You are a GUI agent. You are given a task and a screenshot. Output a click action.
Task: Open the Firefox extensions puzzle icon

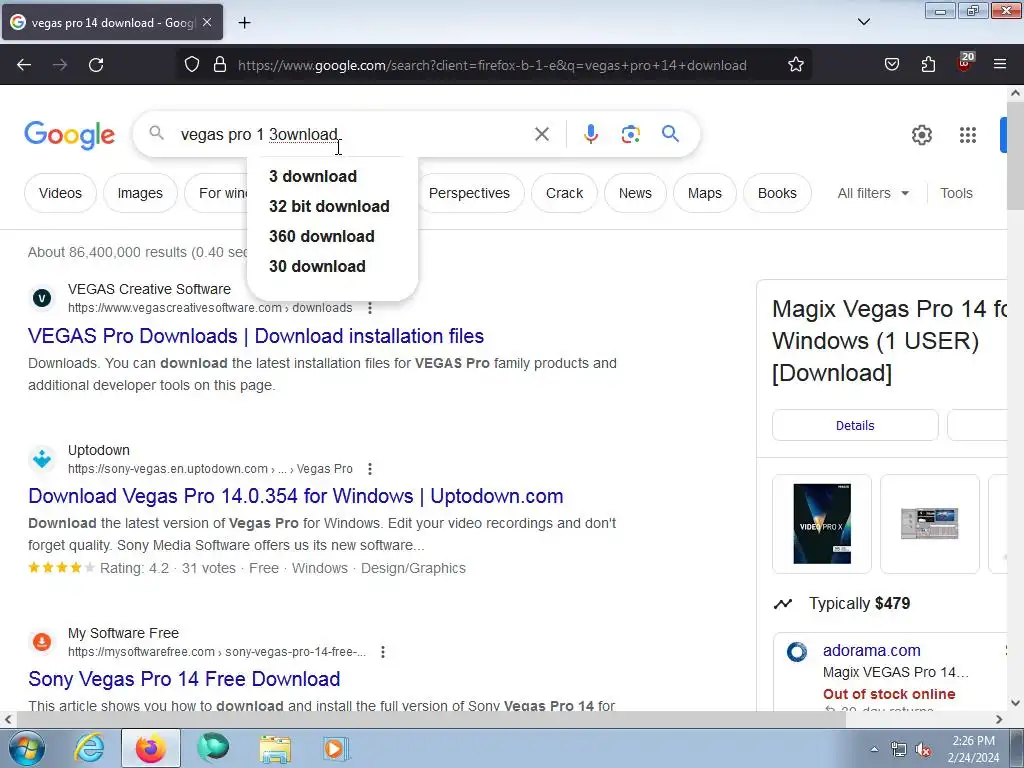(x=928, y=65)
